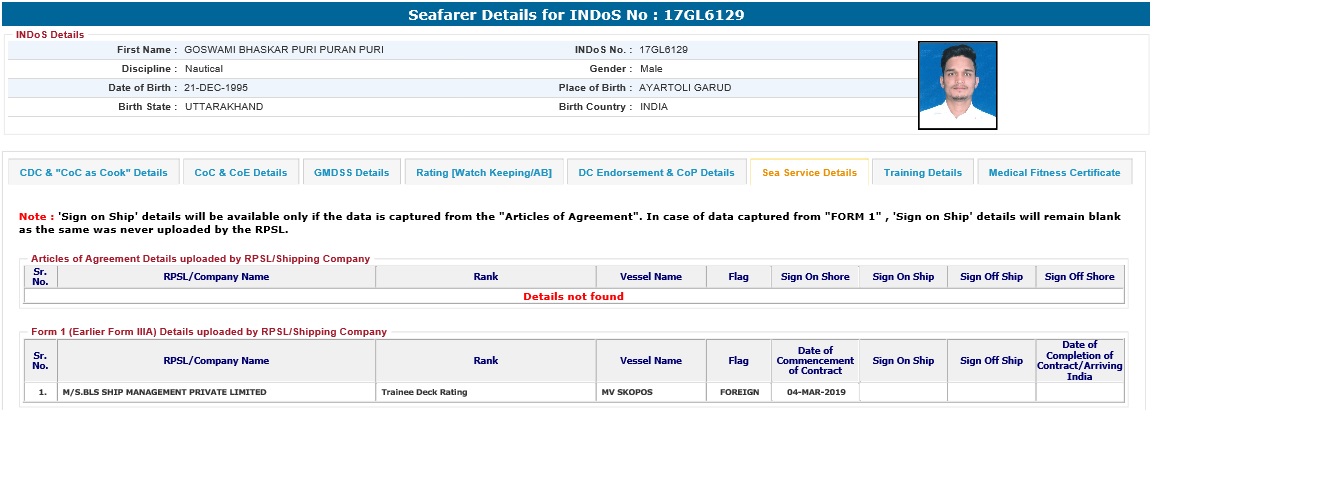Click the FOREIGN flag cell
Viewport: 1324px width, 497px height.
(739, 392)
